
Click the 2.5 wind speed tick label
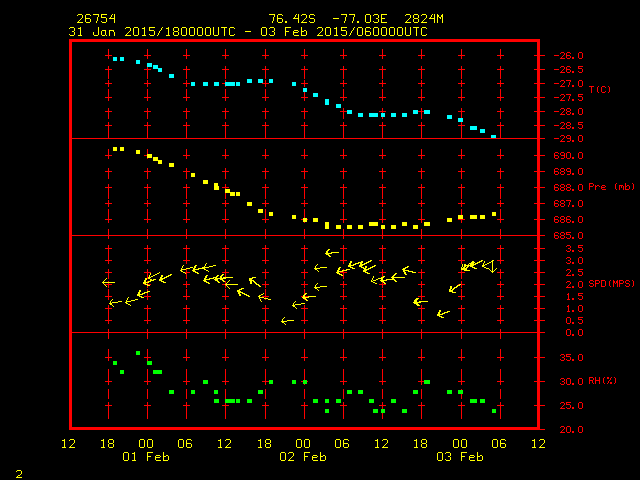(x=574, y=273)
